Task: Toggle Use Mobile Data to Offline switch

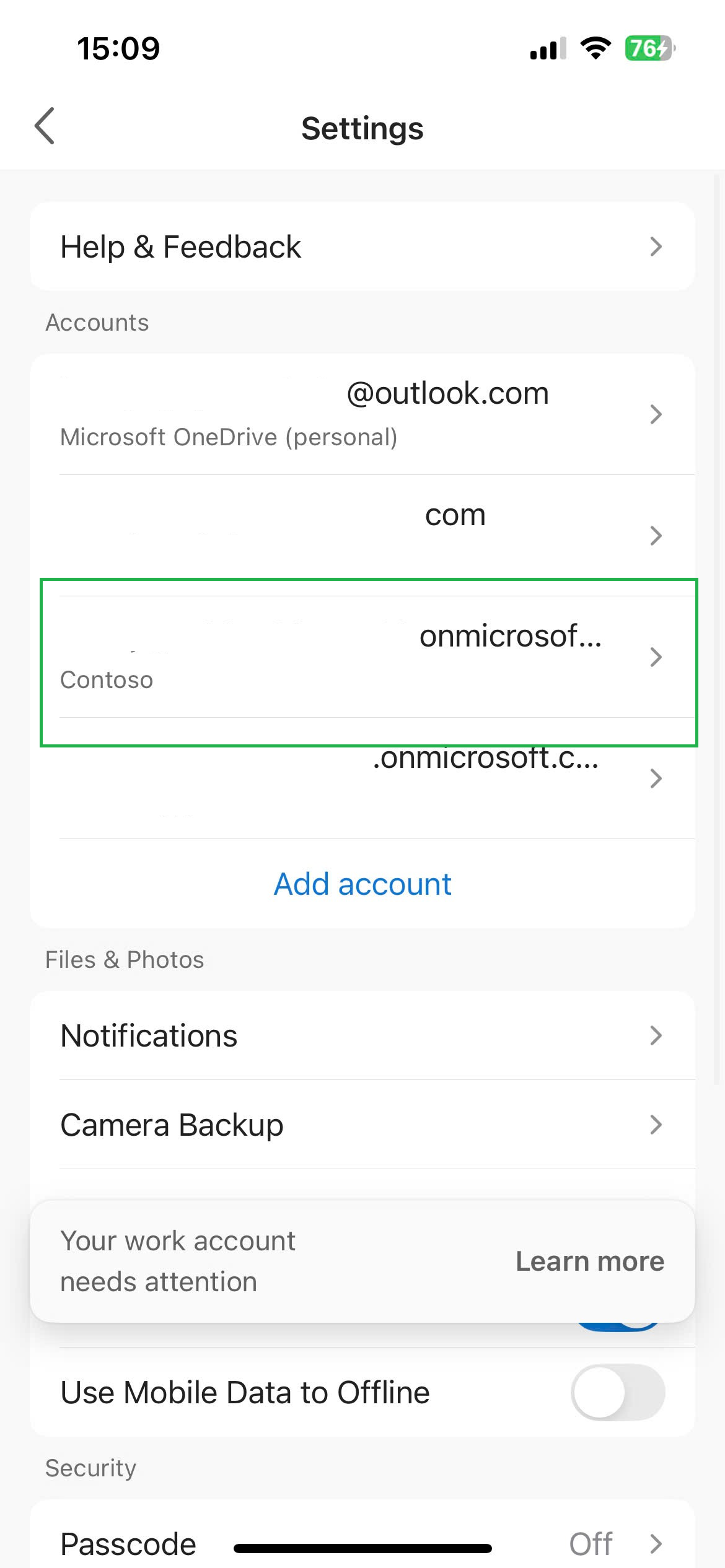Action: (x=618, y=1392)
